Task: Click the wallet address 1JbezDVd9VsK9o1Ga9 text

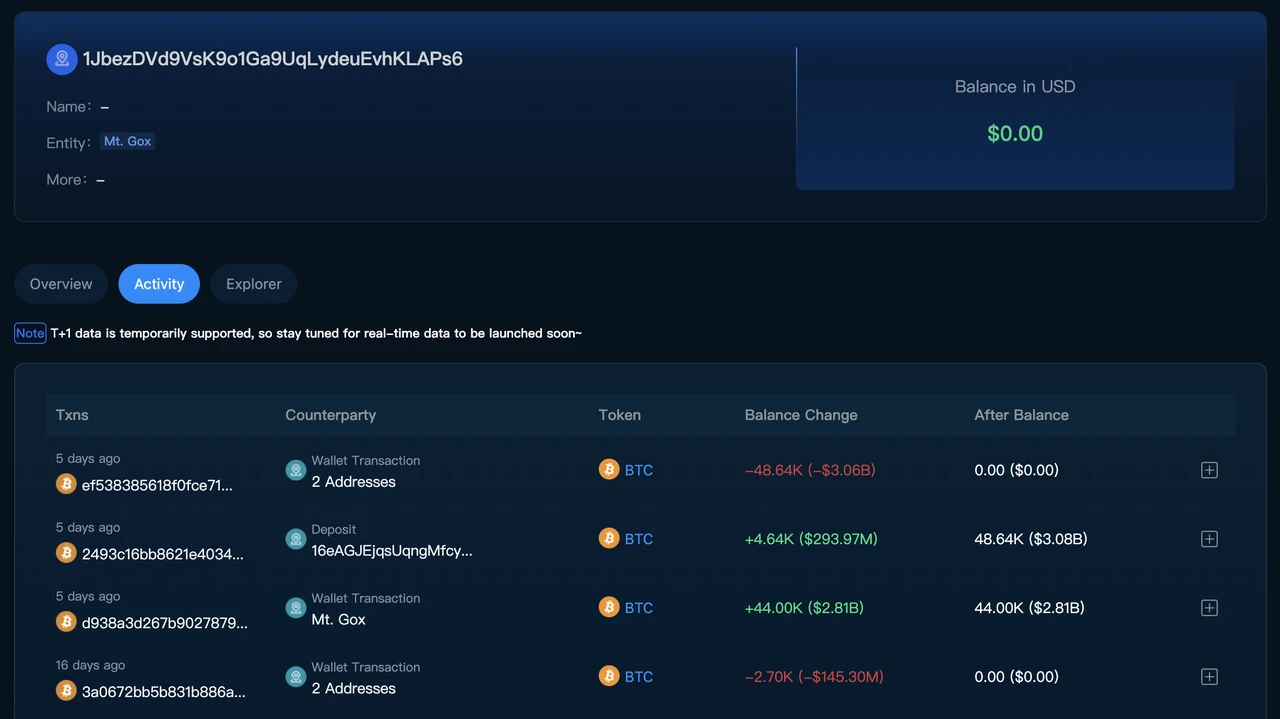Action: (x=272, y=59)
